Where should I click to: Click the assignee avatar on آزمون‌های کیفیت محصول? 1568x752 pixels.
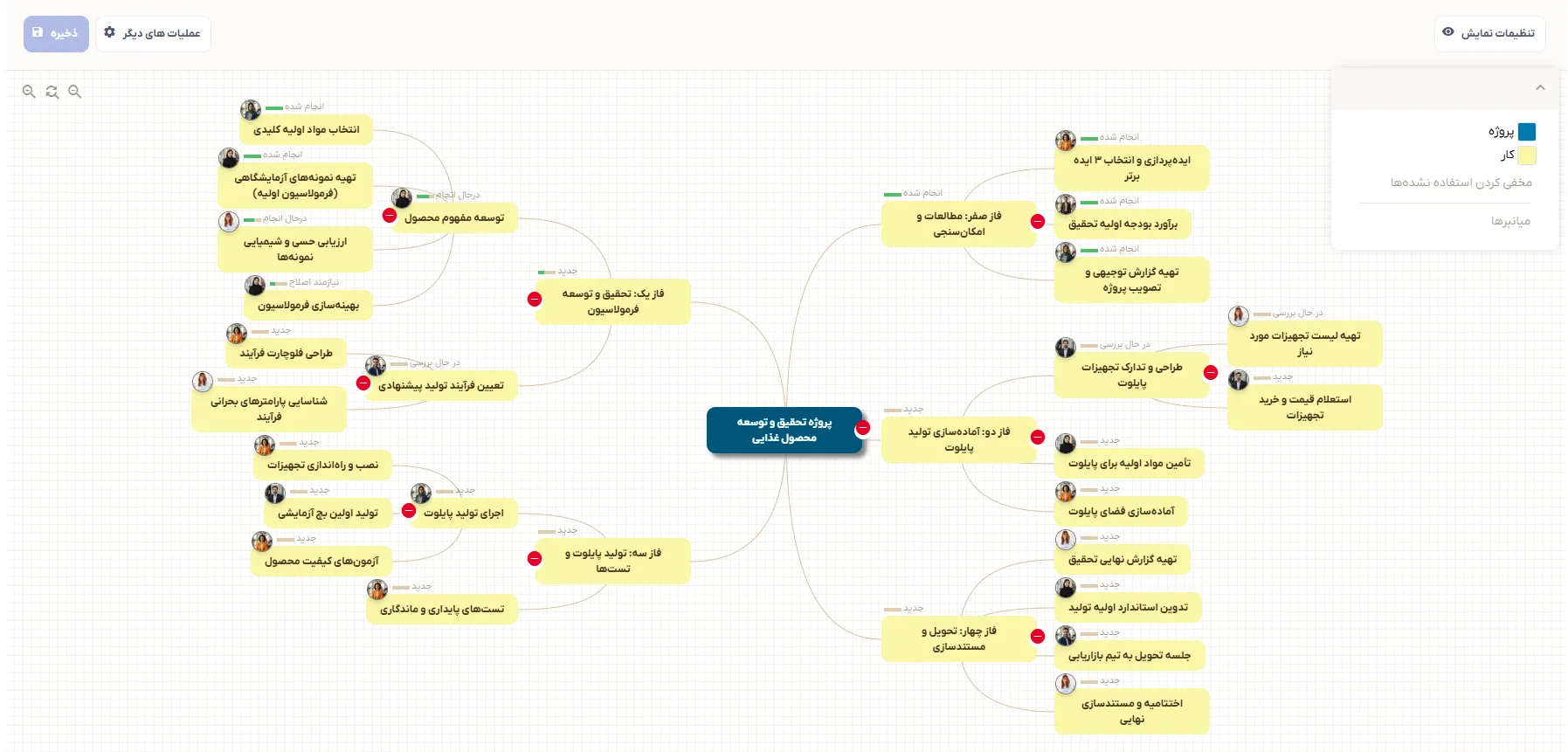tap(262, 542)
